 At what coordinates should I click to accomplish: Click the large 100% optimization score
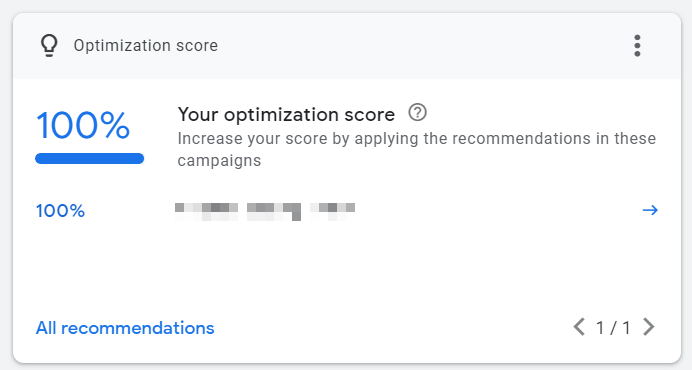click(83, 126)
